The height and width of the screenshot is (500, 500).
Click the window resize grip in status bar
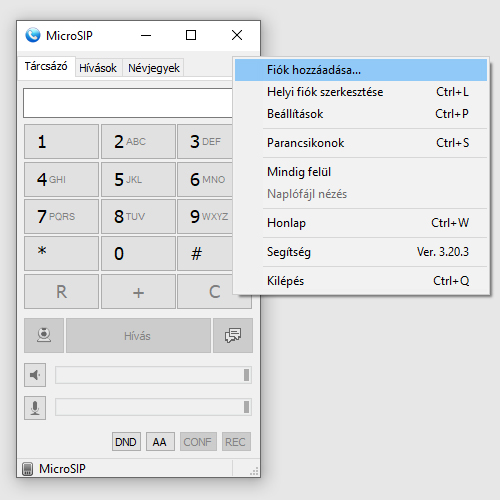(254, 471)
